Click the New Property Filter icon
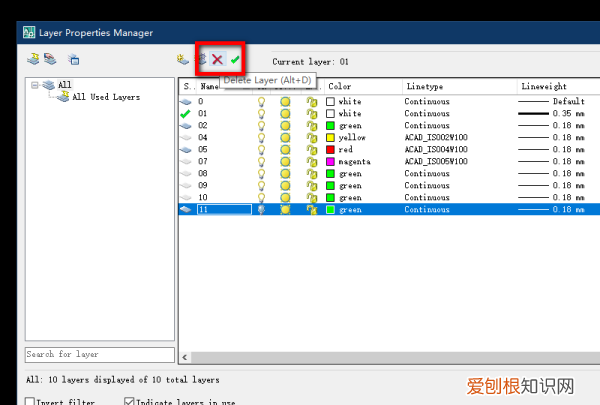The image size is (600, 405). point(33,60)
